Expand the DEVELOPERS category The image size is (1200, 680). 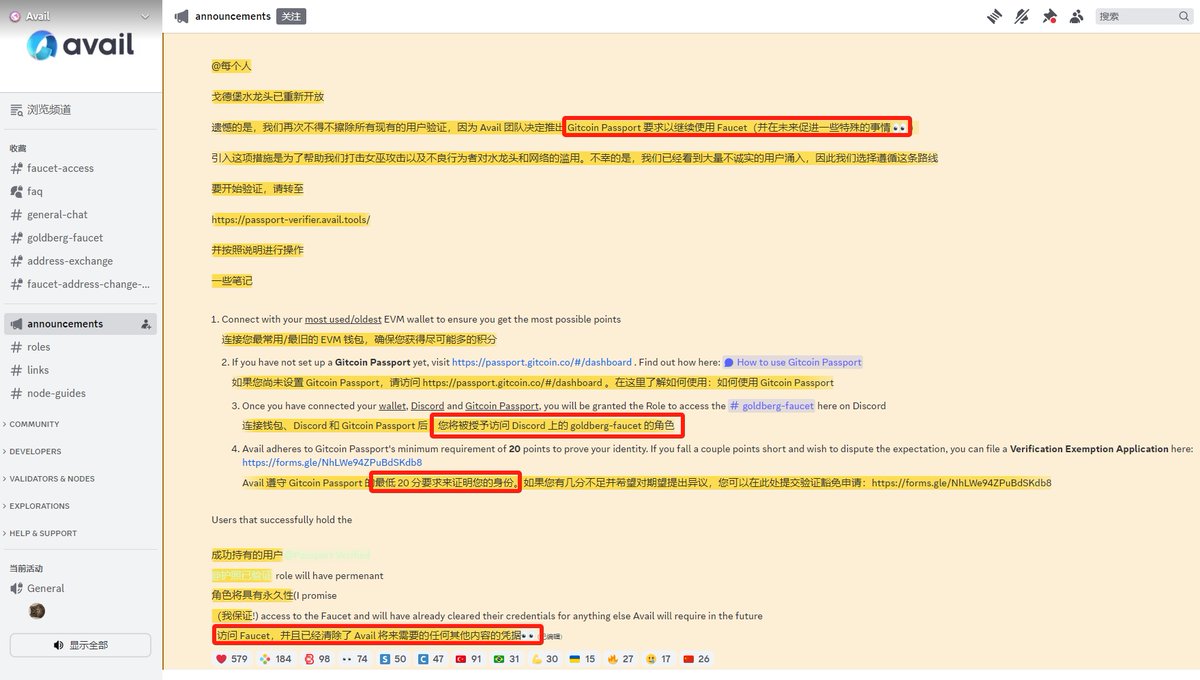[x=34, y=451]
